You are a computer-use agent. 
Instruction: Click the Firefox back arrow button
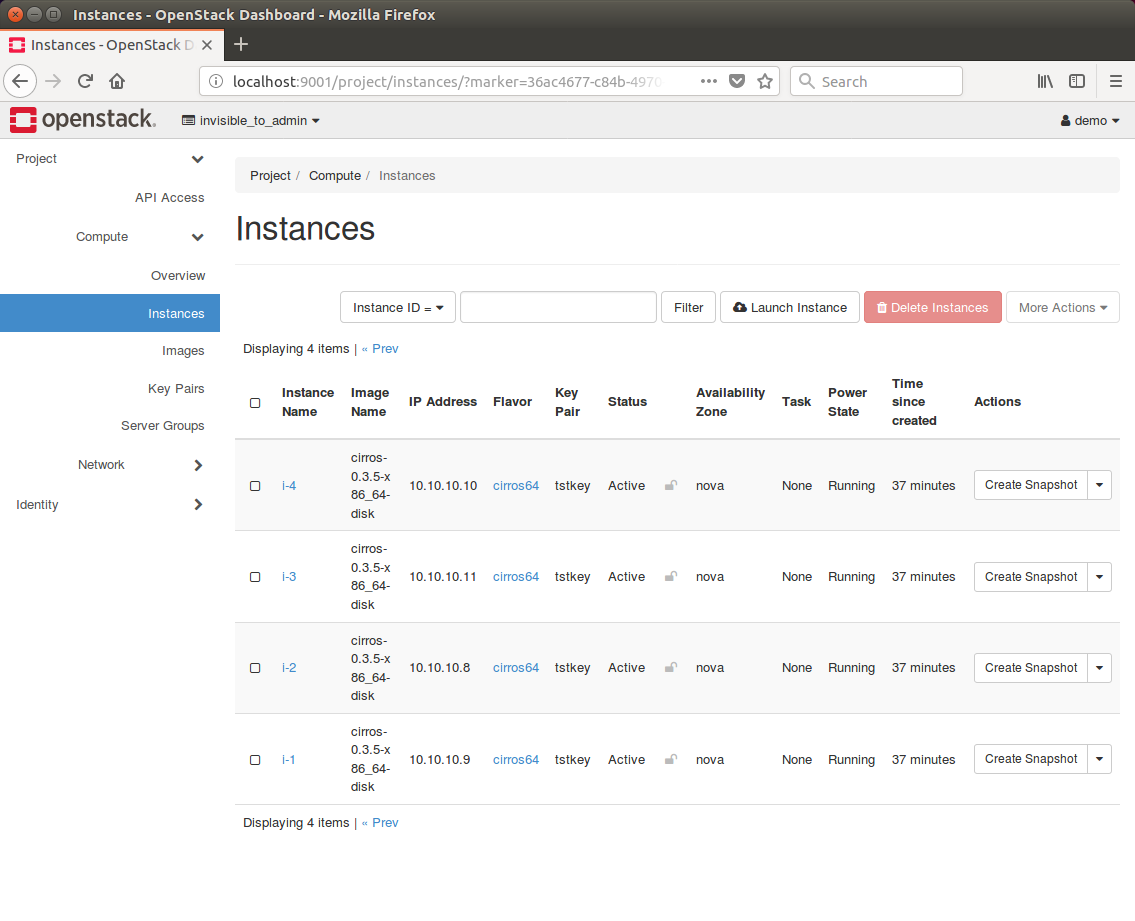point(20,81)
